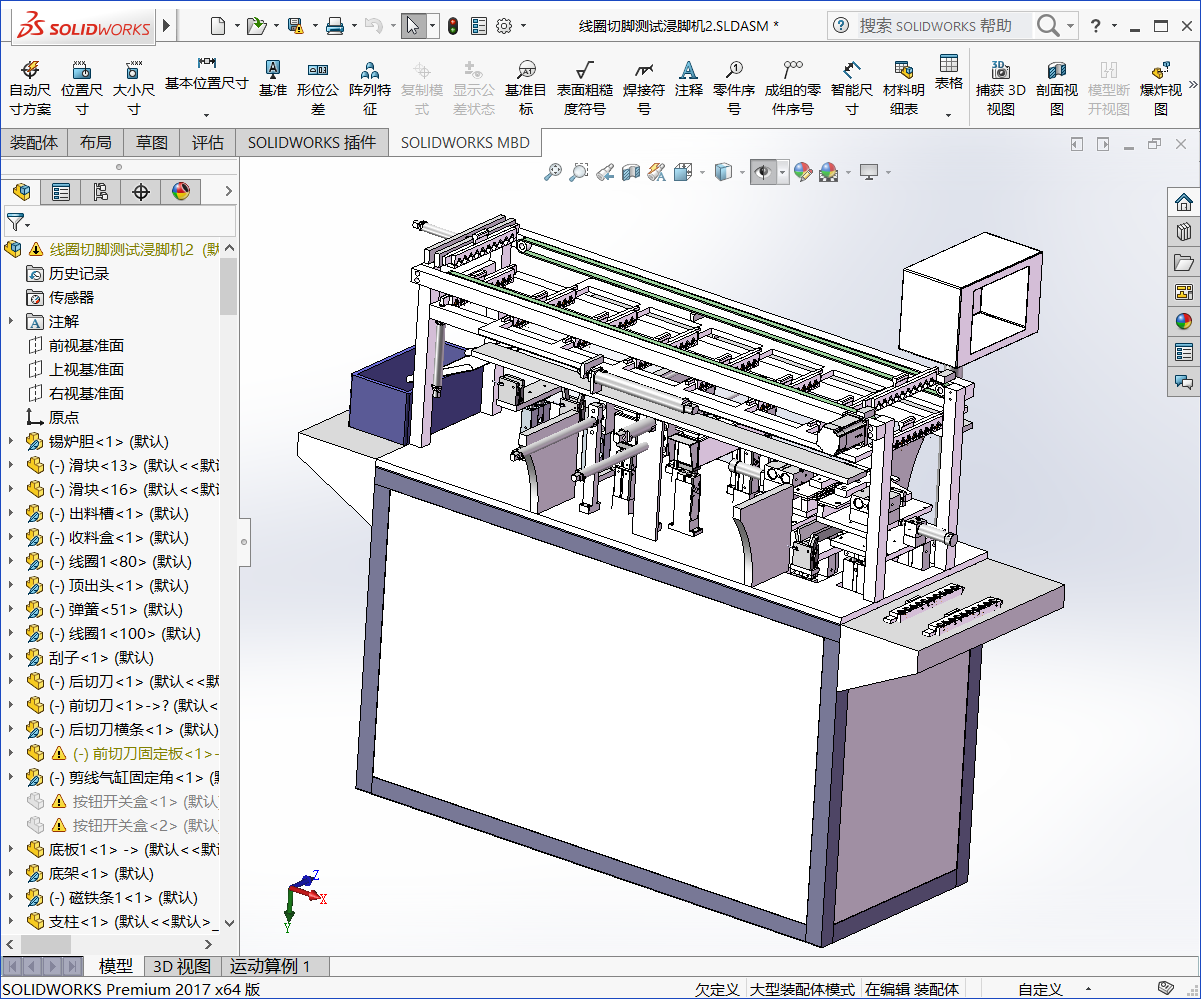Viewport: 1201px width, 999px height.
Task: Expand the 锡炉胆<1> tree node
Action: tap(11, 441)
